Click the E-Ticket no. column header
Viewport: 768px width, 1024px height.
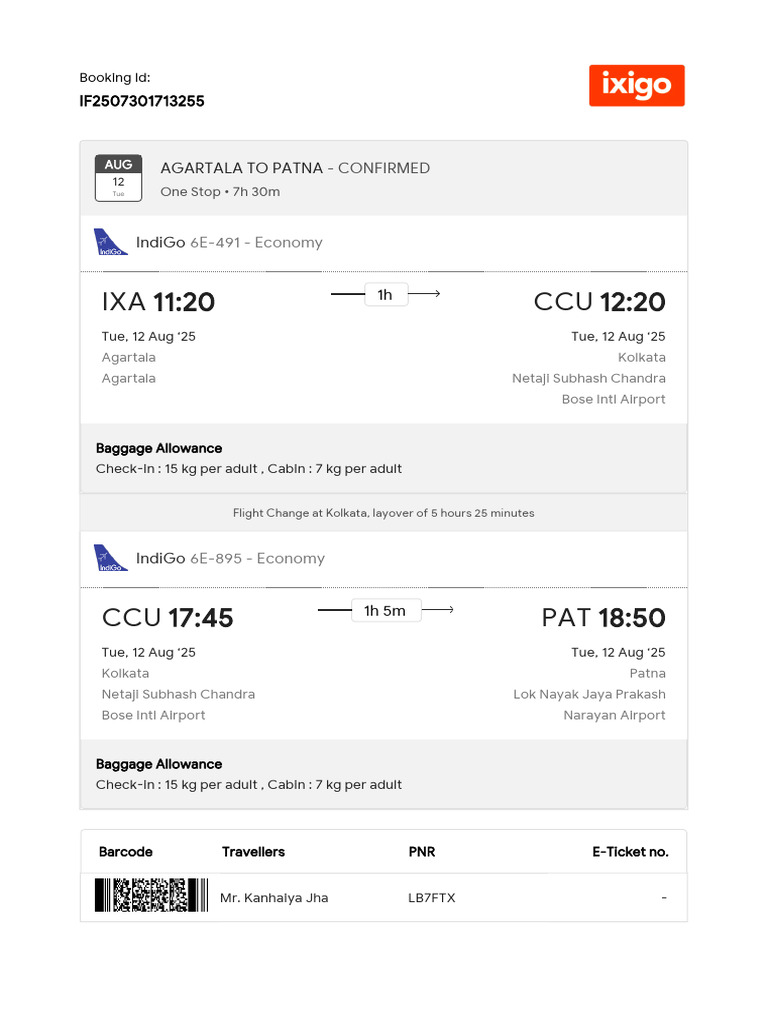coord(630,852)
